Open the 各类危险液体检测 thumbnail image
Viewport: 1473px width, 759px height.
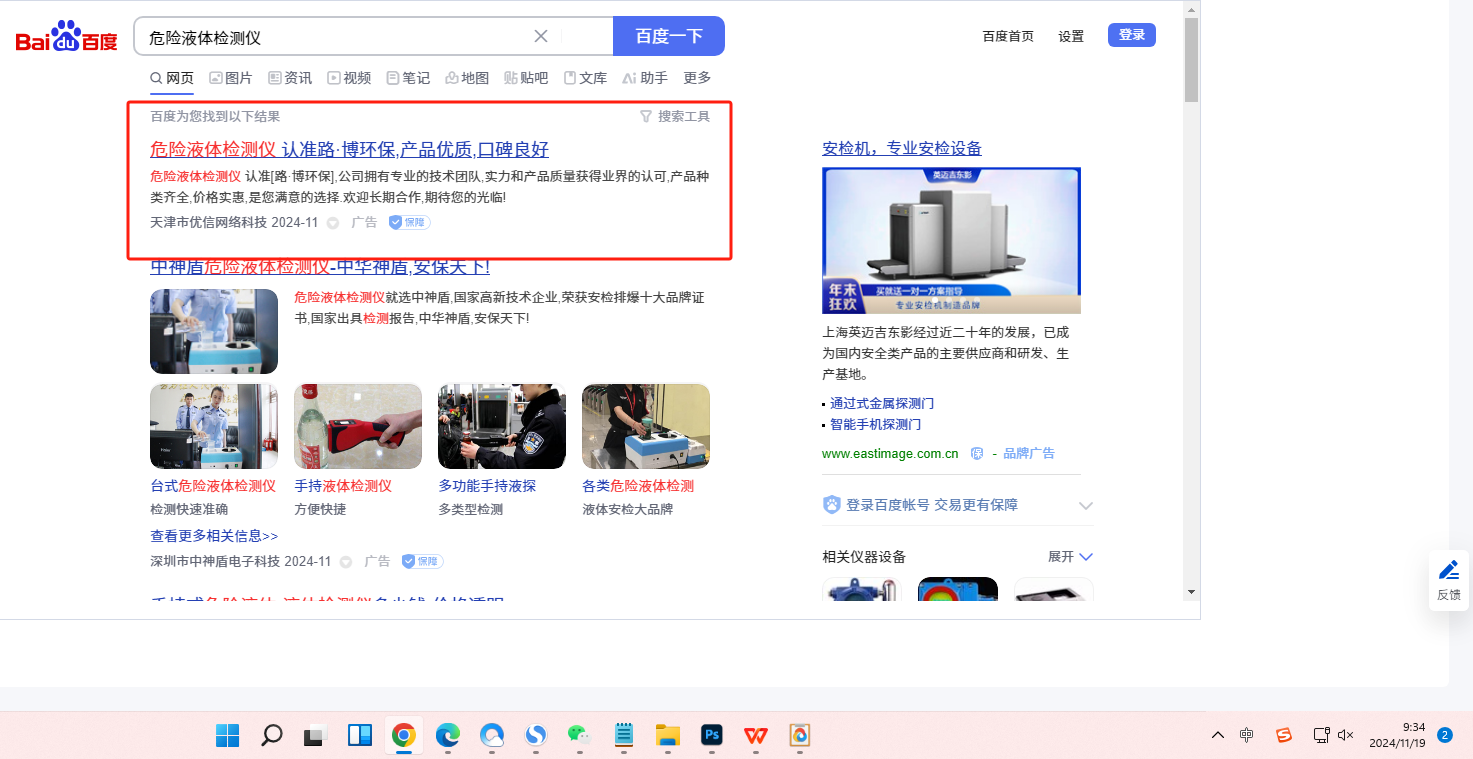click(x=646, y=426)
